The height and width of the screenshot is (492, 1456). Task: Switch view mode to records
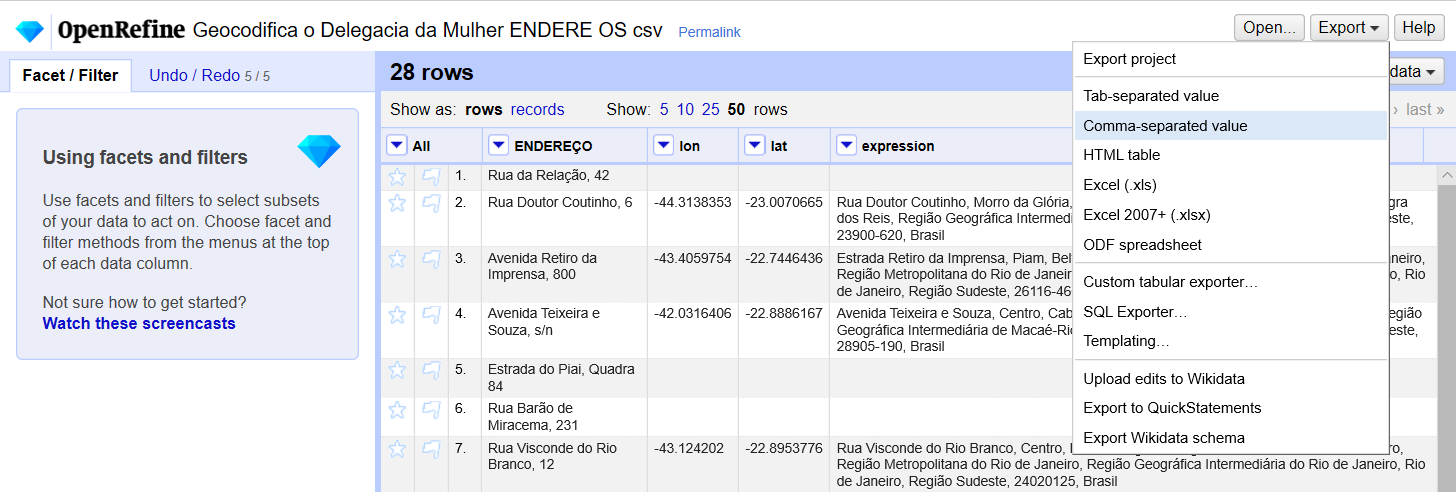point(537,110)
